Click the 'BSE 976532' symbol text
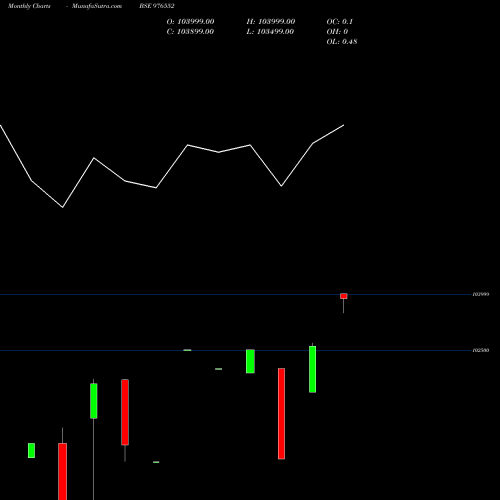 [157, 6]
